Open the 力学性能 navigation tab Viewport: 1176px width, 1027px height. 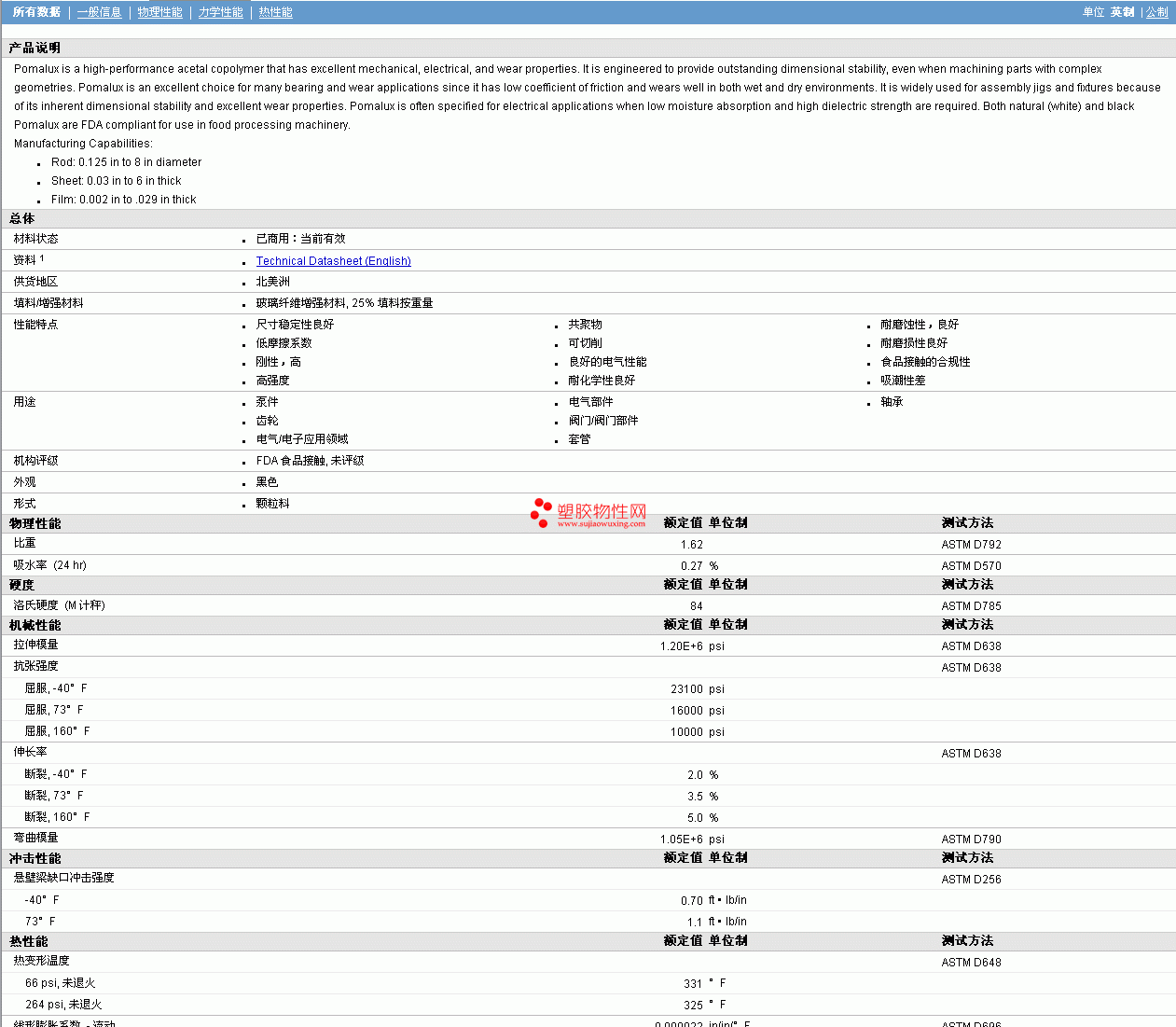221,12
